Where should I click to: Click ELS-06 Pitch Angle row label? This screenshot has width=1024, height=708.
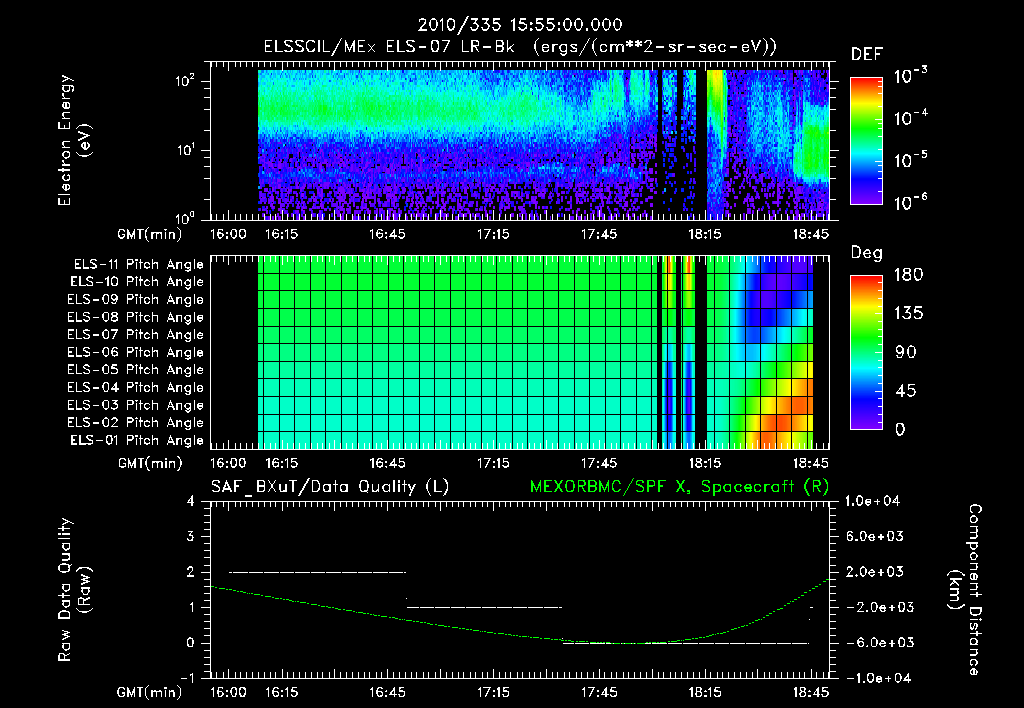[x=136, y=353]
